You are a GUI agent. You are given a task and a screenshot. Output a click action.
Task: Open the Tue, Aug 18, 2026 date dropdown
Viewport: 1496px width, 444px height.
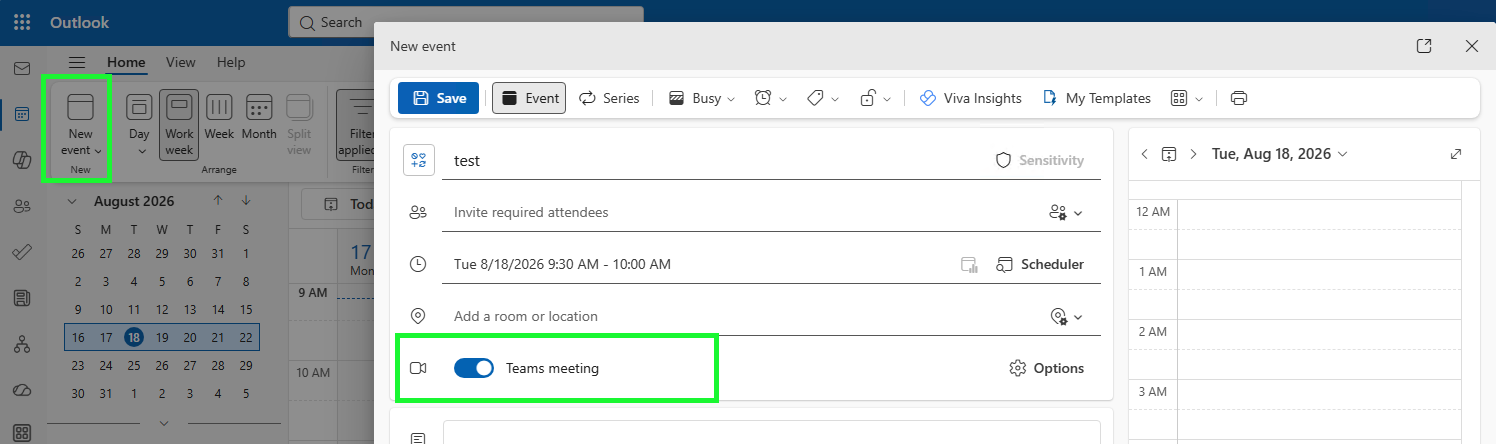coord(1280,154)
